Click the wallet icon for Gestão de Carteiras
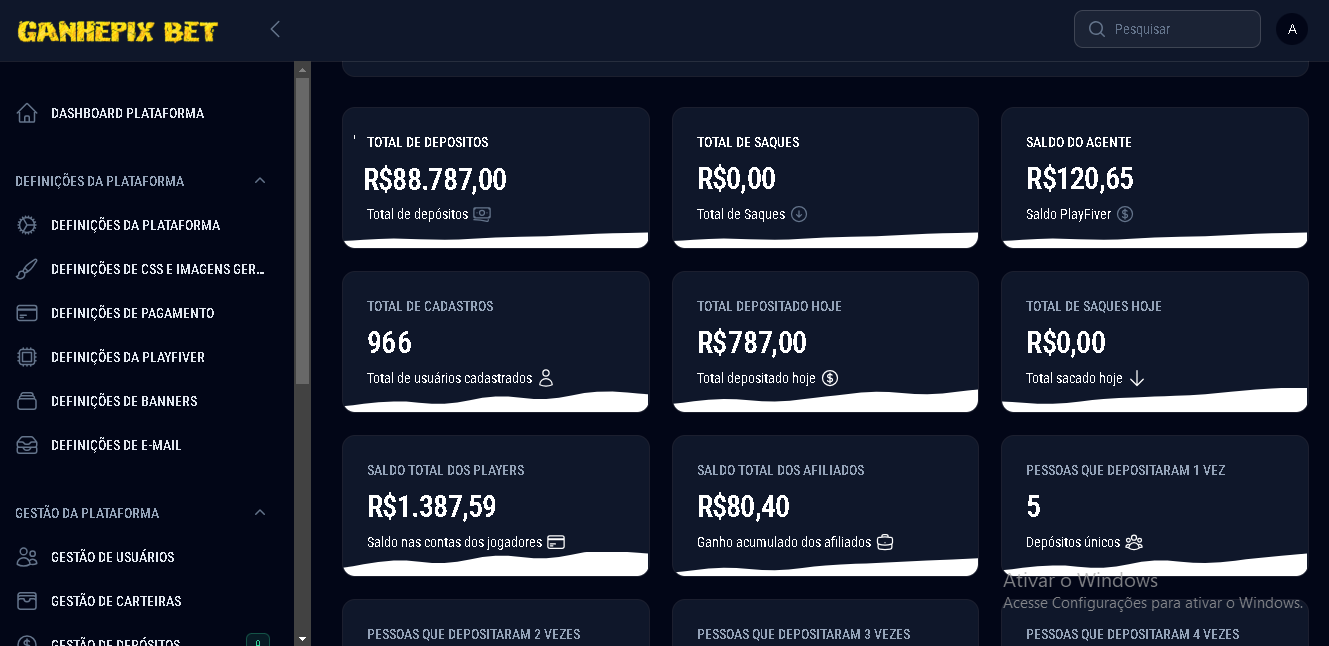 click(27, 601)
